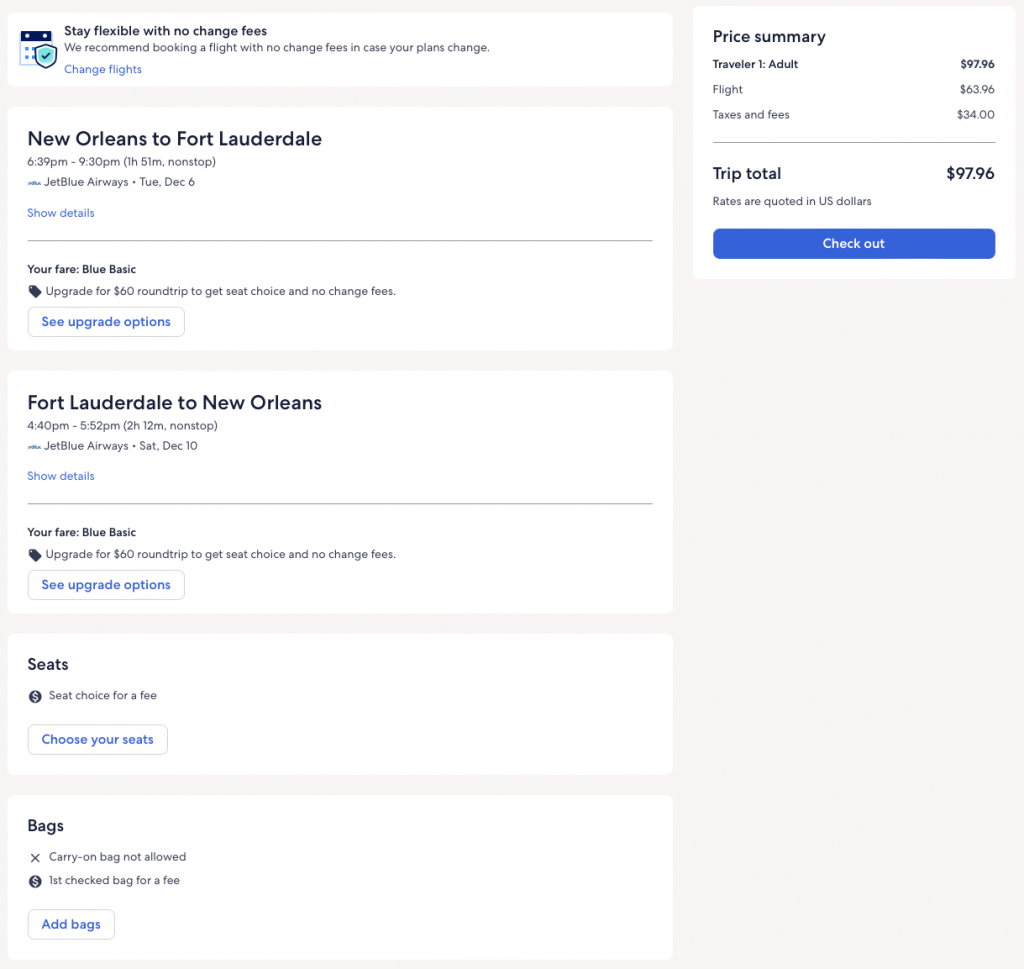Click the dollar icon beside 1st checked bag
Image resolution: width=1024 pixels, height=969 pixels.
pyautogui.click(x=35, y=882)
